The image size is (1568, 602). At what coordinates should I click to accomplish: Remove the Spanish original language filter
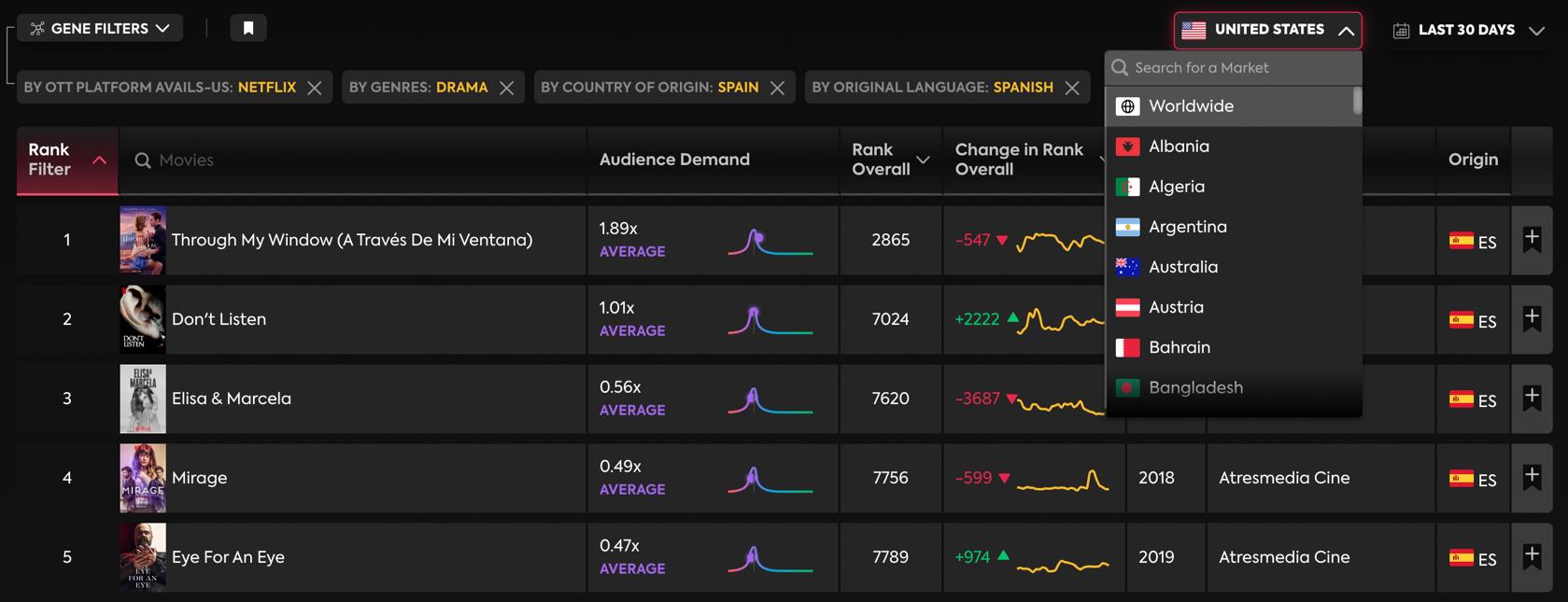[x=1072, y=88]
